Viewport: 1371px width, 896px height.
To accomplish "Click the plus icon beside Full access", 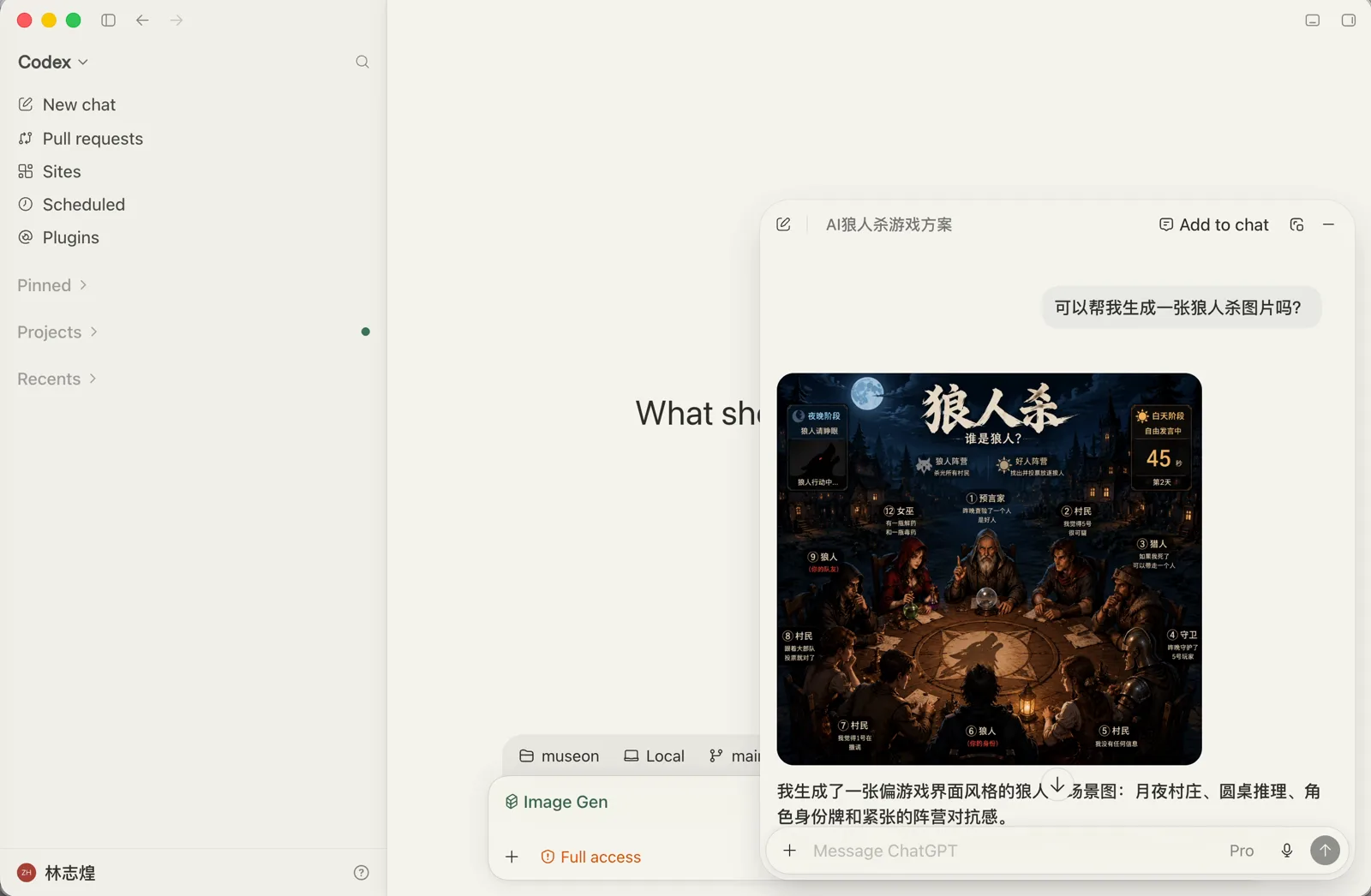I will click(x=512, y=857).
